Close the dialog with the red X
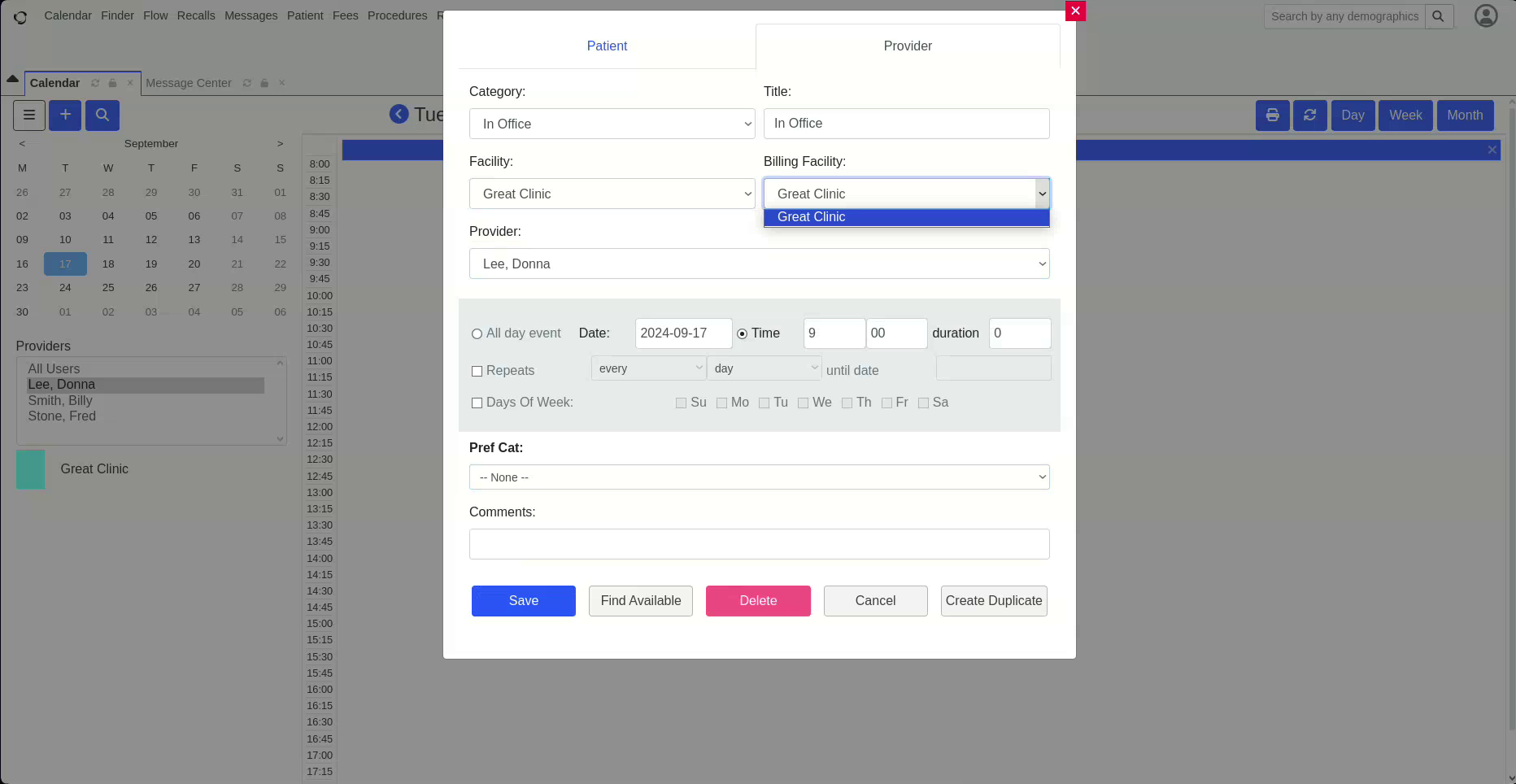The width and height of the screenshot is (1516, 784). pyautogui.click(x=1075, y=11)
